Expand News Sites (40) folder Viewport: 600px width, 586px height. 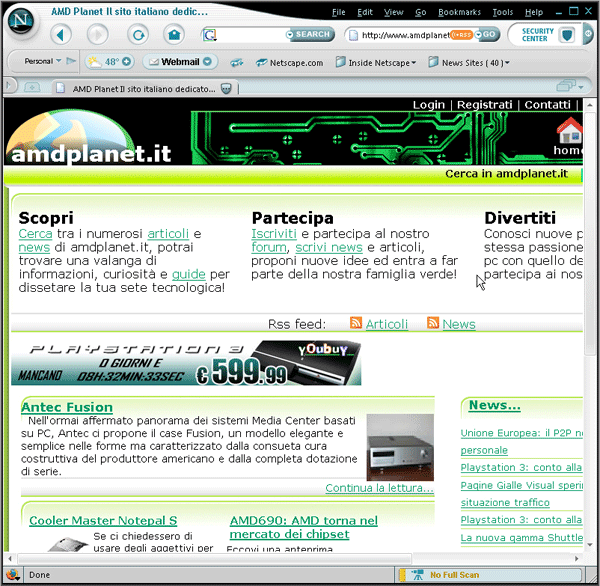[x=469, y=62]
